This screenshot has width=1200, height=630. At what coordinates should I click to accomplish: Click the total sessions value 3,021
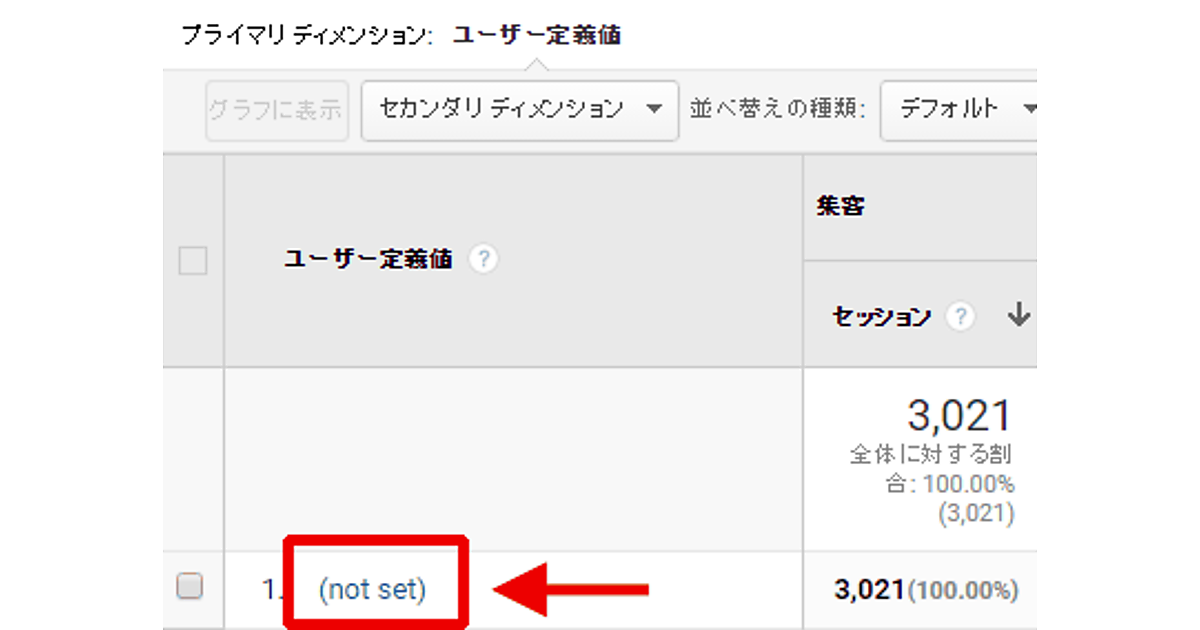959,416
